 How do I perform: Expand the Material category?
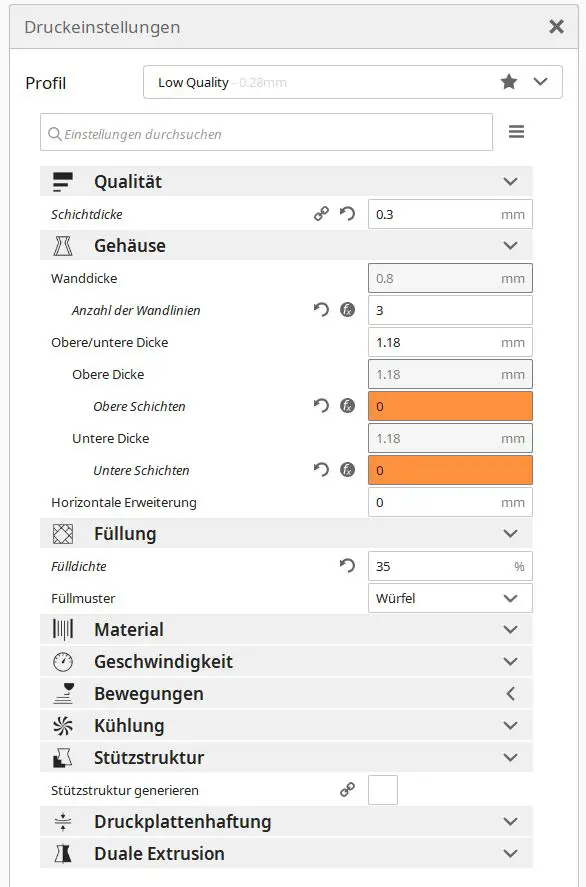[x=286, y=630]
